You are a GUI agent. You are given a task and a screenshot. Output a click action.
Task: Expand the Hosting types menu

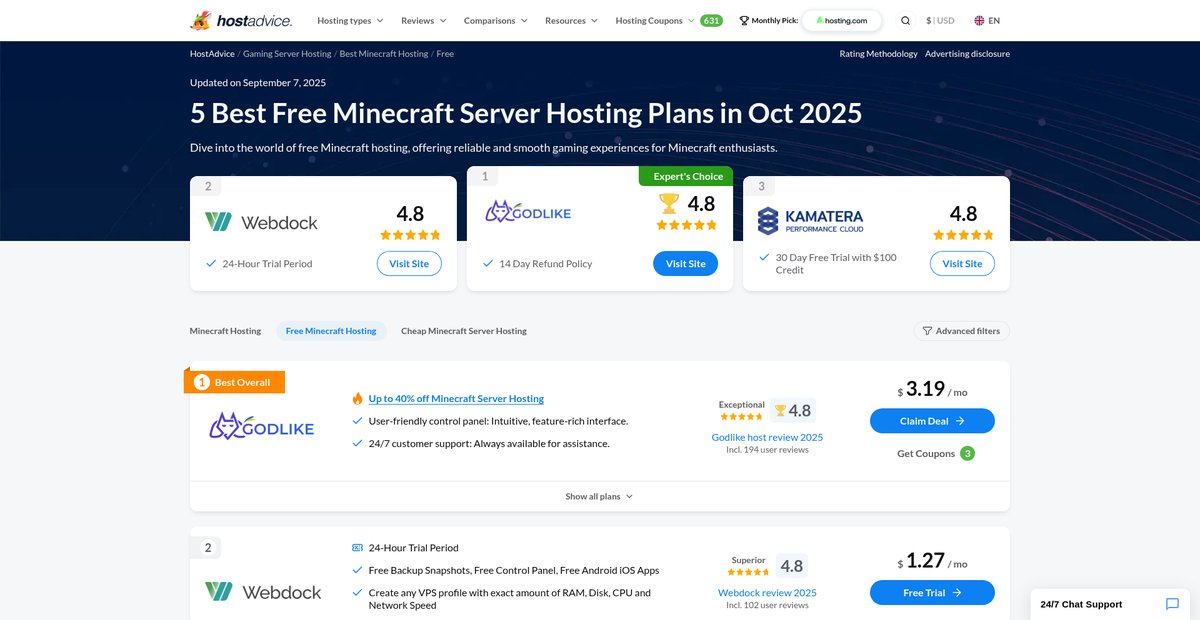click(349, 20)
